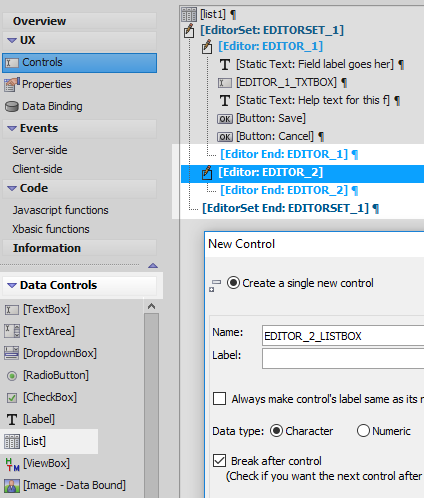This screenshot has height=498, width=424.
Task: Collapse the Events section
Action: pyautogui.click(x=12, y=128)
